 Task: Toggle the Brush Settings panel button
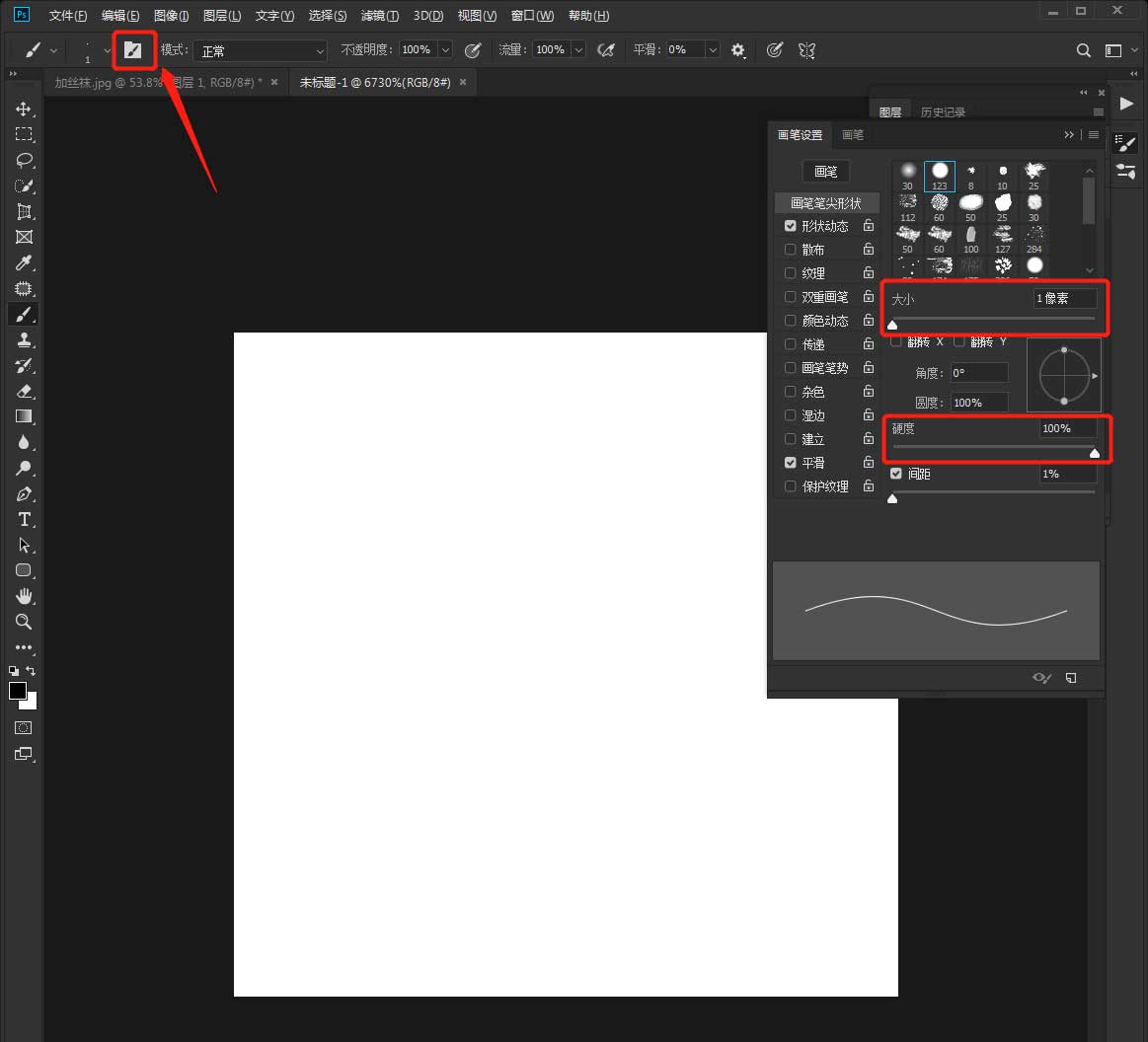tap(132, 49)
